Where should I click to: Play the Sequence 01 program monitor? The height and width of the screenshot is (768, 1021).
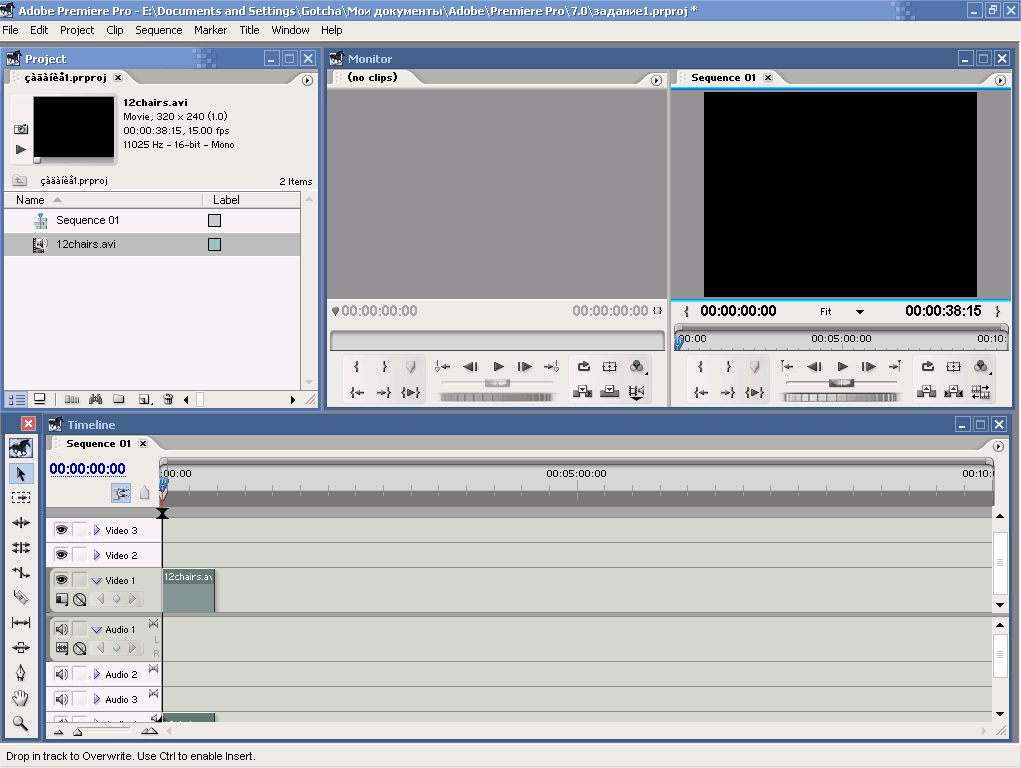pos(842,367)
